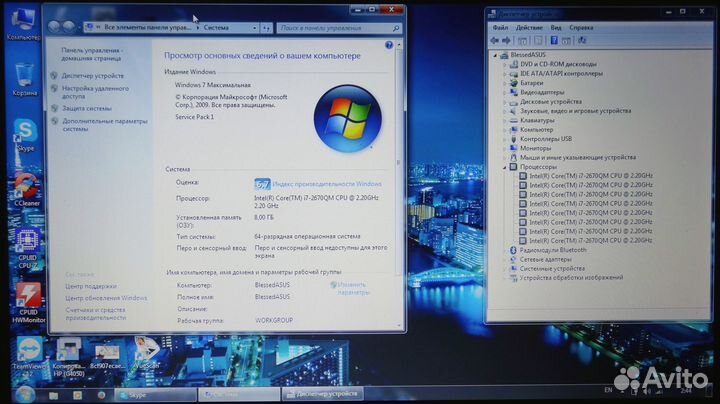Open Защита системы link

87,109
